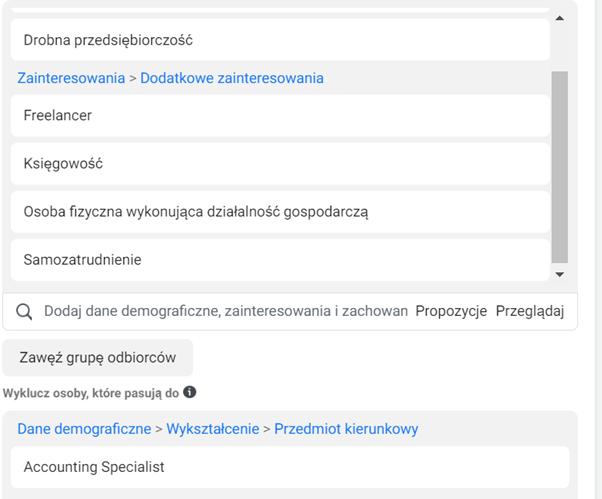Select the Freelancer interest item
The image size is (602, 499).
pos(280,116)
